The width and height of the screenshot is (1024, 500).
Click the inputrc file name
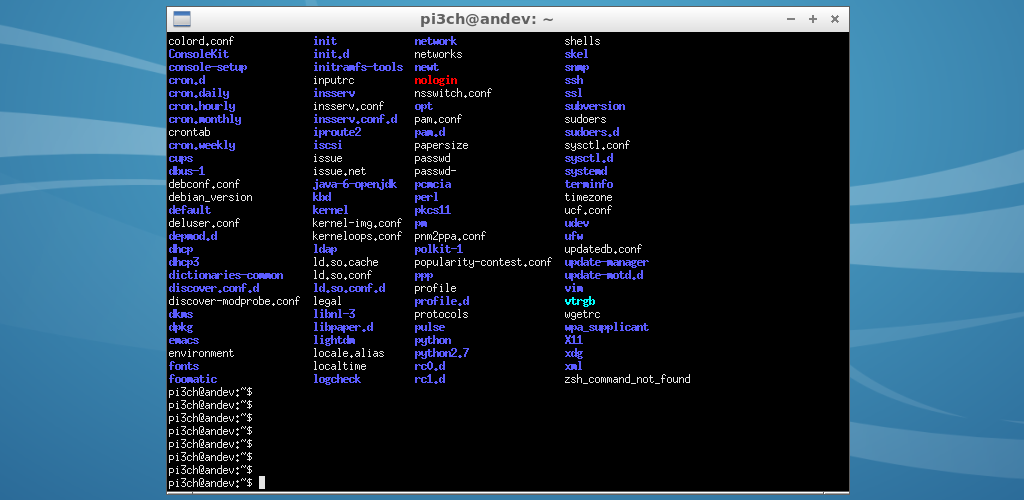334,80
